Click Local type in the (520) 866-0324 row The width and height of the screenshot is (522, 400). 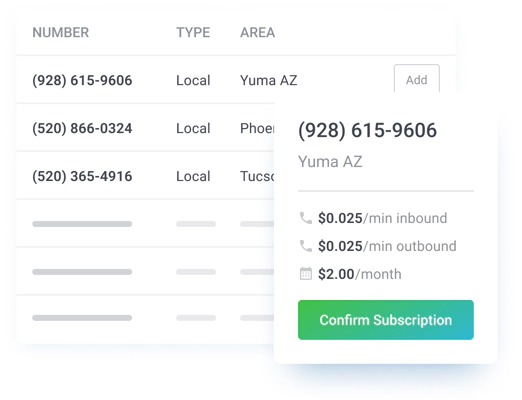pos(193,128)
